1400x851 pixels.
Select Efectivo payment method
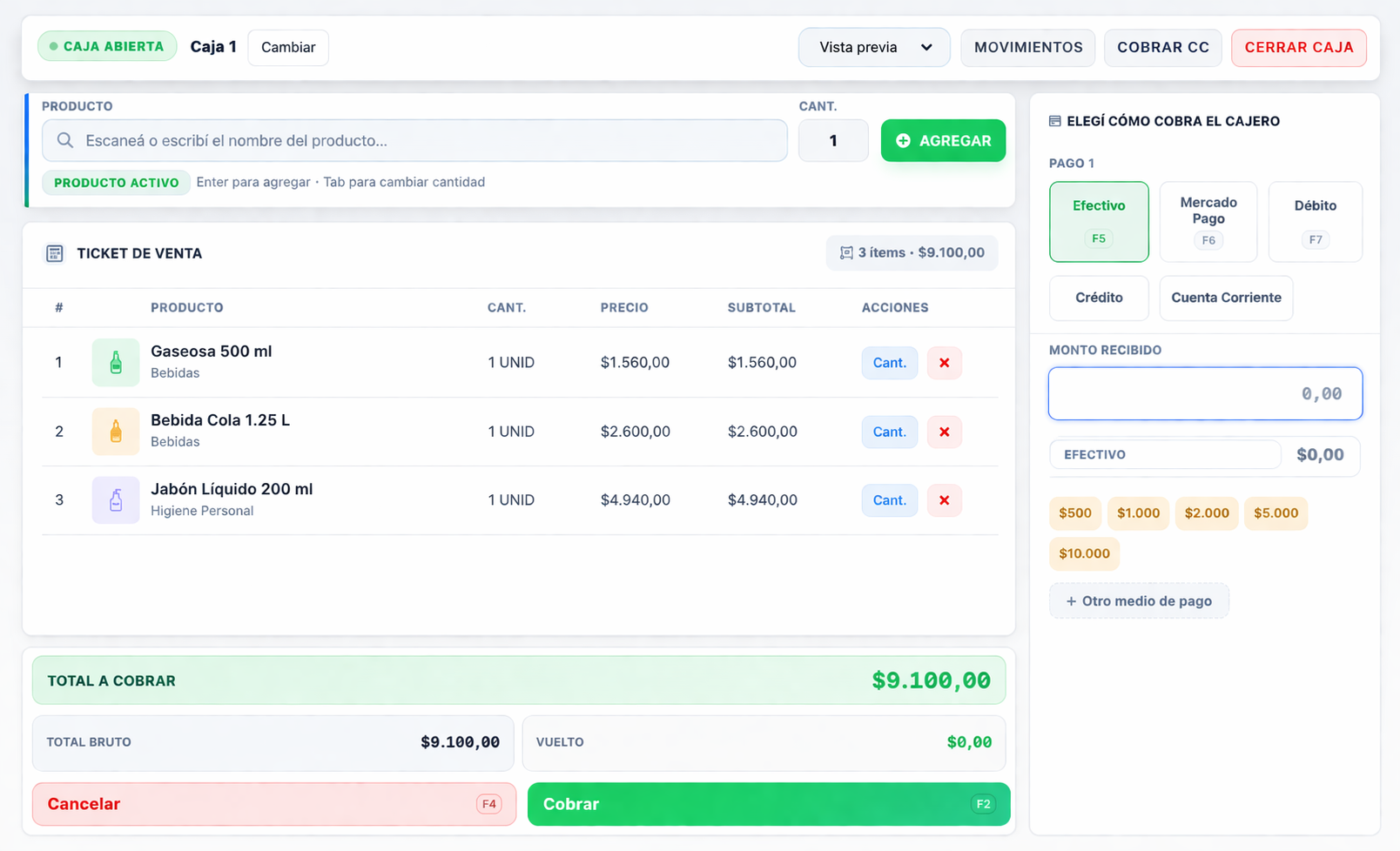point(1099,222)
